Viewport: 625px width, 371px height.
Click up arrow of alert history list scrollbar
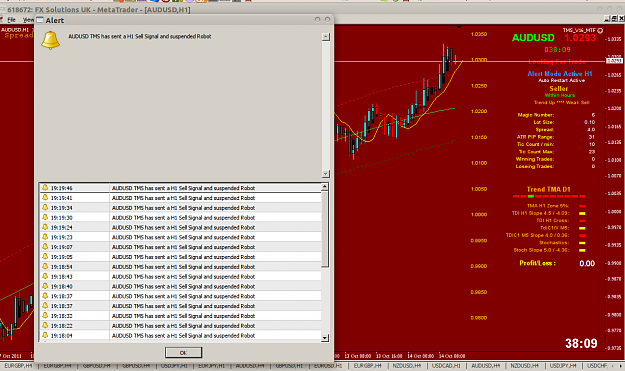325,186
